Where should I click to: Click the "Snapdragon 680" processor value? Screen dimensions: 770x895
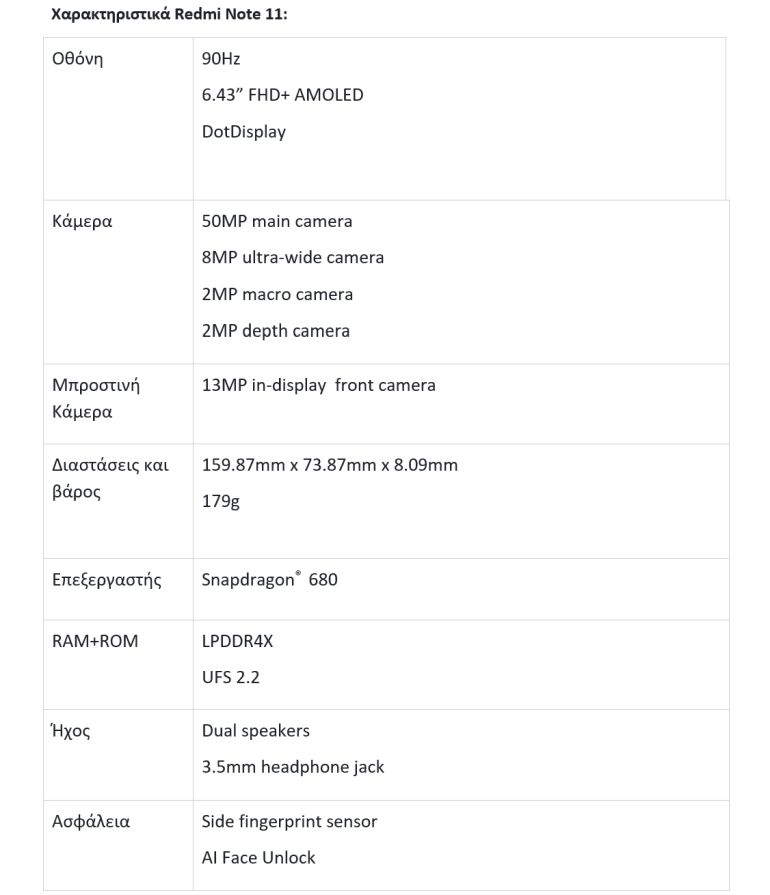269,579
